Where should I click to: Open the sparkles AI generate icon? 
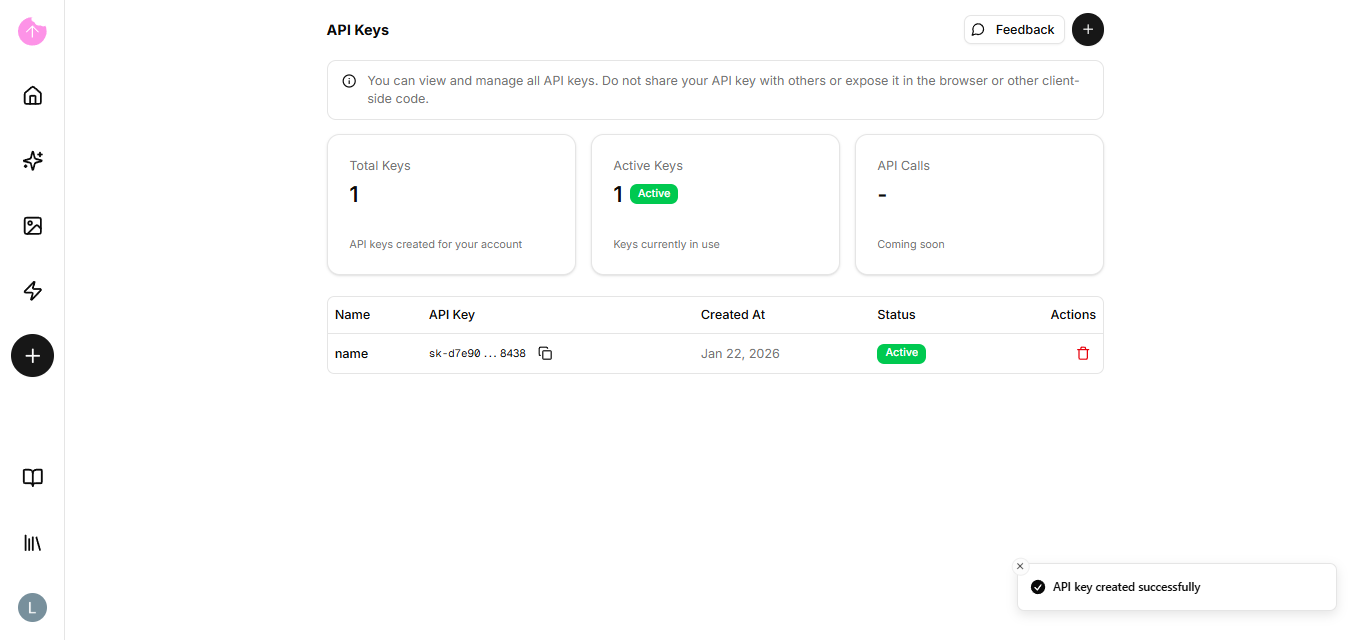pos(32,161)
